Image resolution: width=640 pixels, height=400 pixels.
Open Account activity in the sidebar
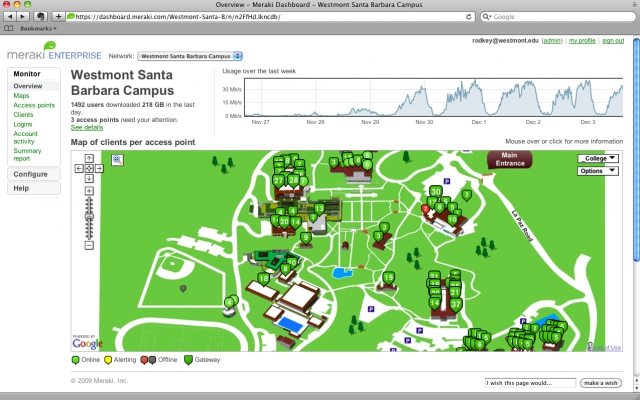tap(25, 138)
